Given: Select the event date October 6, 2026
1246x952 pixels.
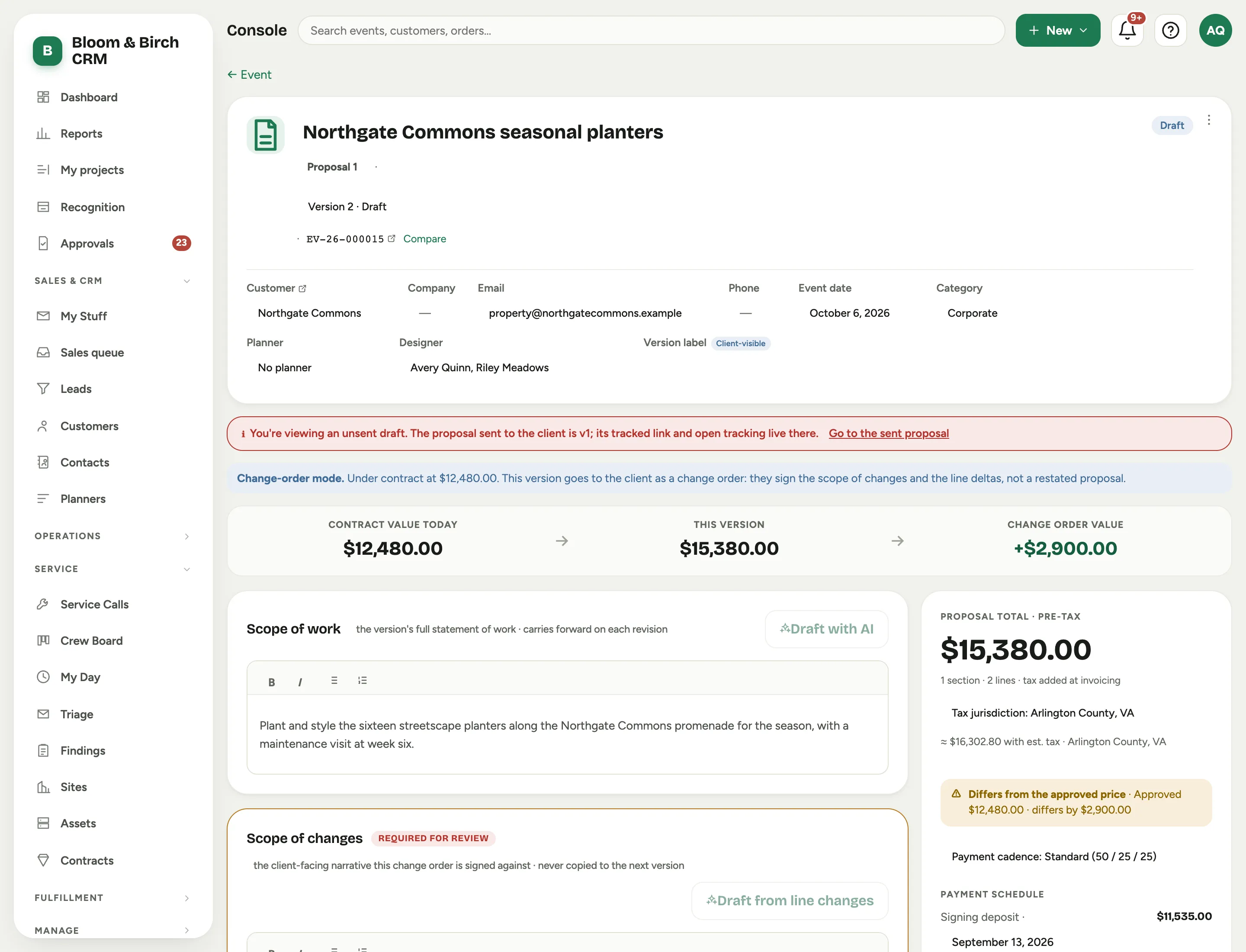Looking at the screenshot, I should 849,313.
